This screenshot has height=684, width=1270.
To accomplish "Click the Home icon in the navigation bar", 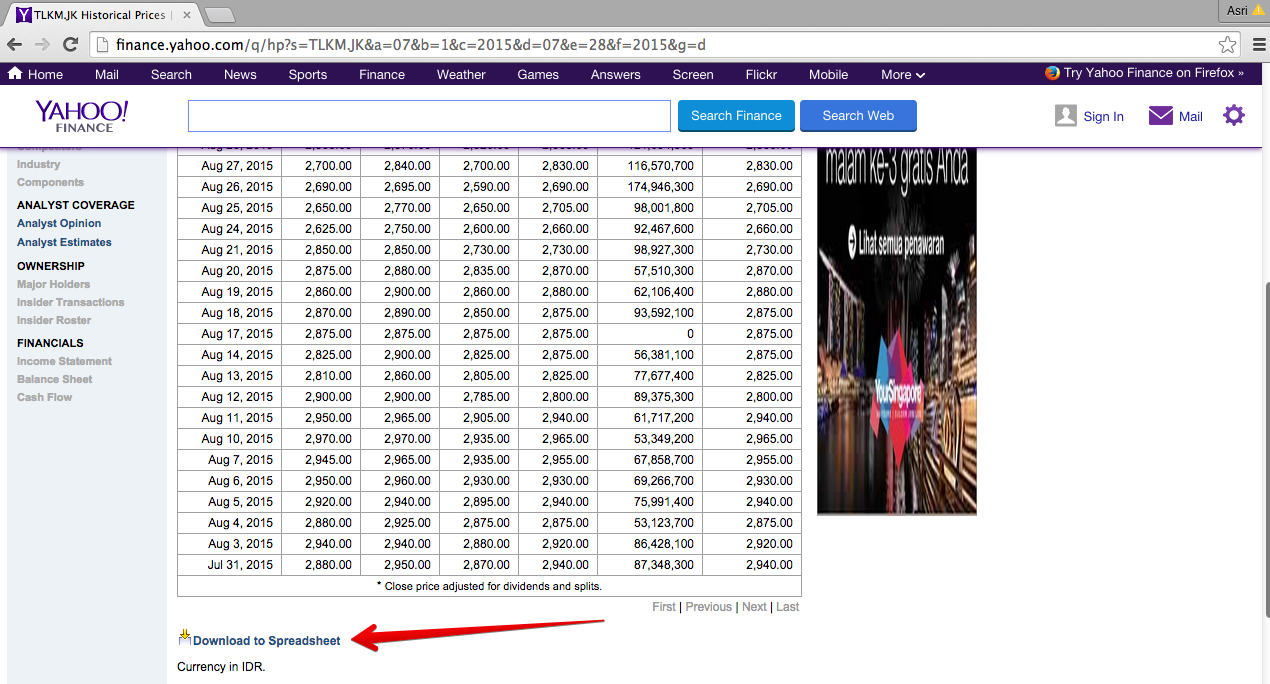I will click(14, 73).
